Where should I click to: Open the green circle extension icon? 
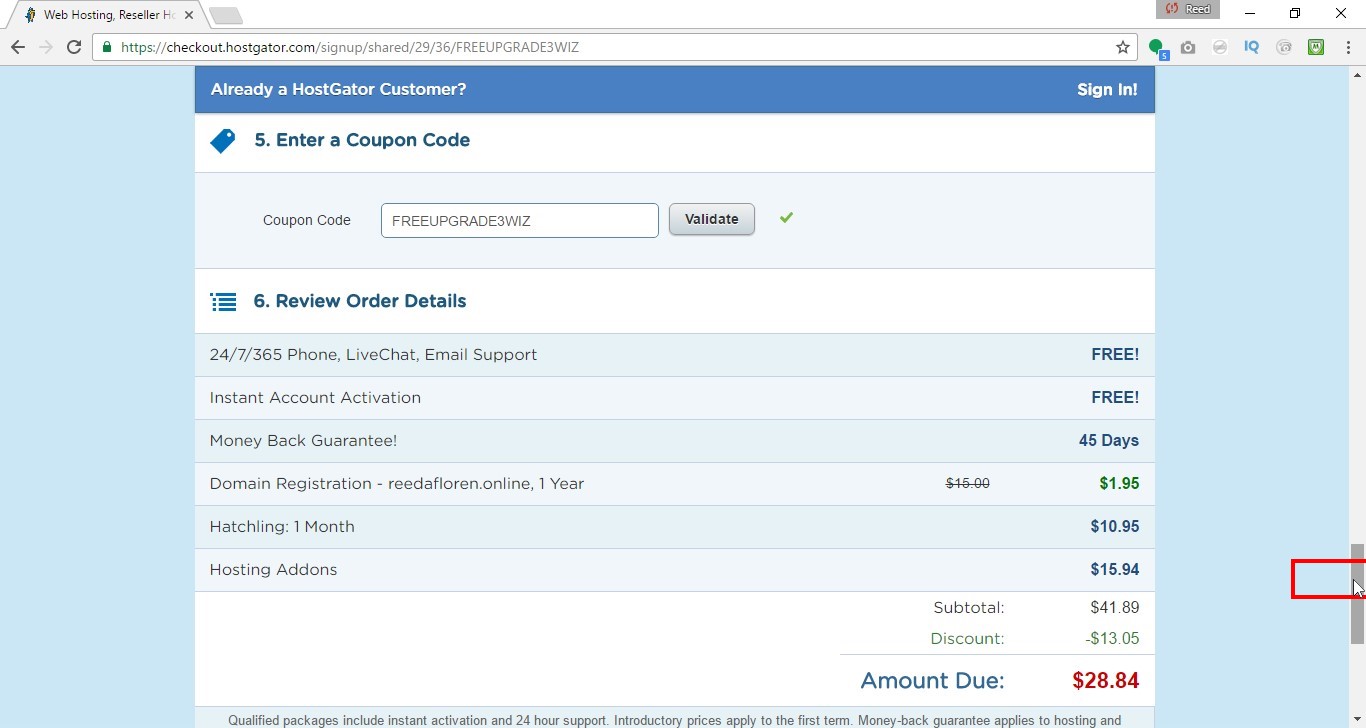coord(1157,47)
